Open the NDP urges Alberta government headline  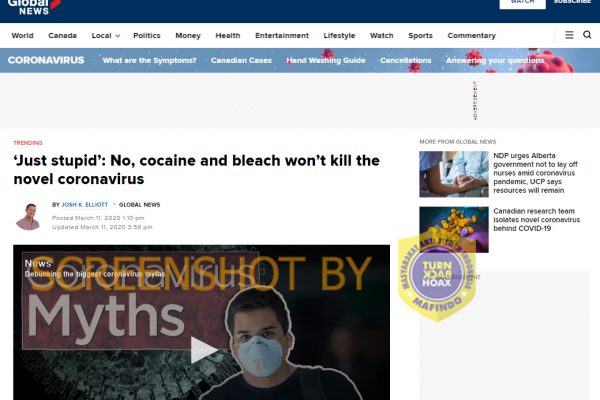coord(535,173)
